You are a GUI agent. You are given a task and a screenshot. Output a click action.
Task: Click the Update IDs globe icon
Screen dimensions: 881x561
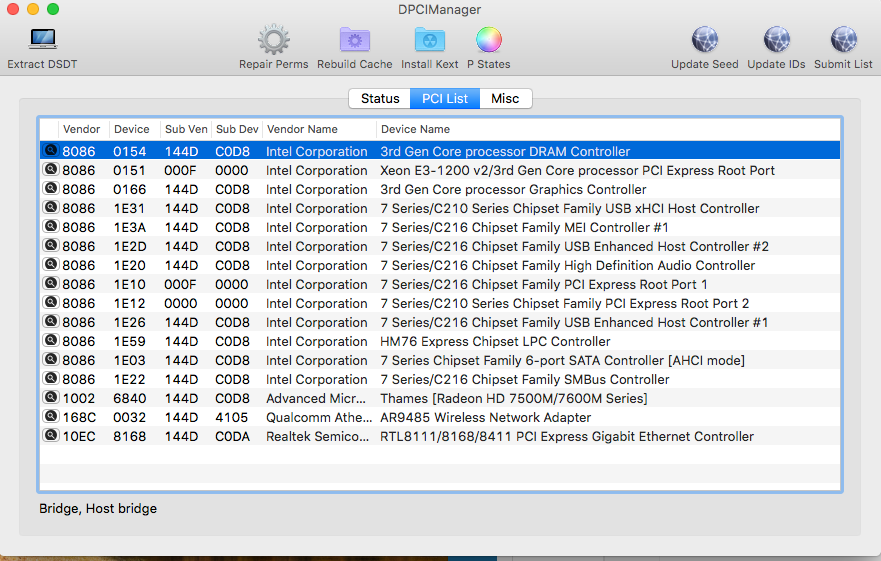click(x=776, y=39)
